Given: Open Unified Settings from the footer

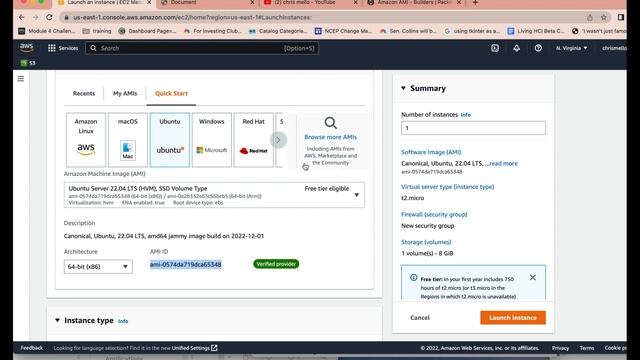Looking at the screenshot, I should [195, 348].
